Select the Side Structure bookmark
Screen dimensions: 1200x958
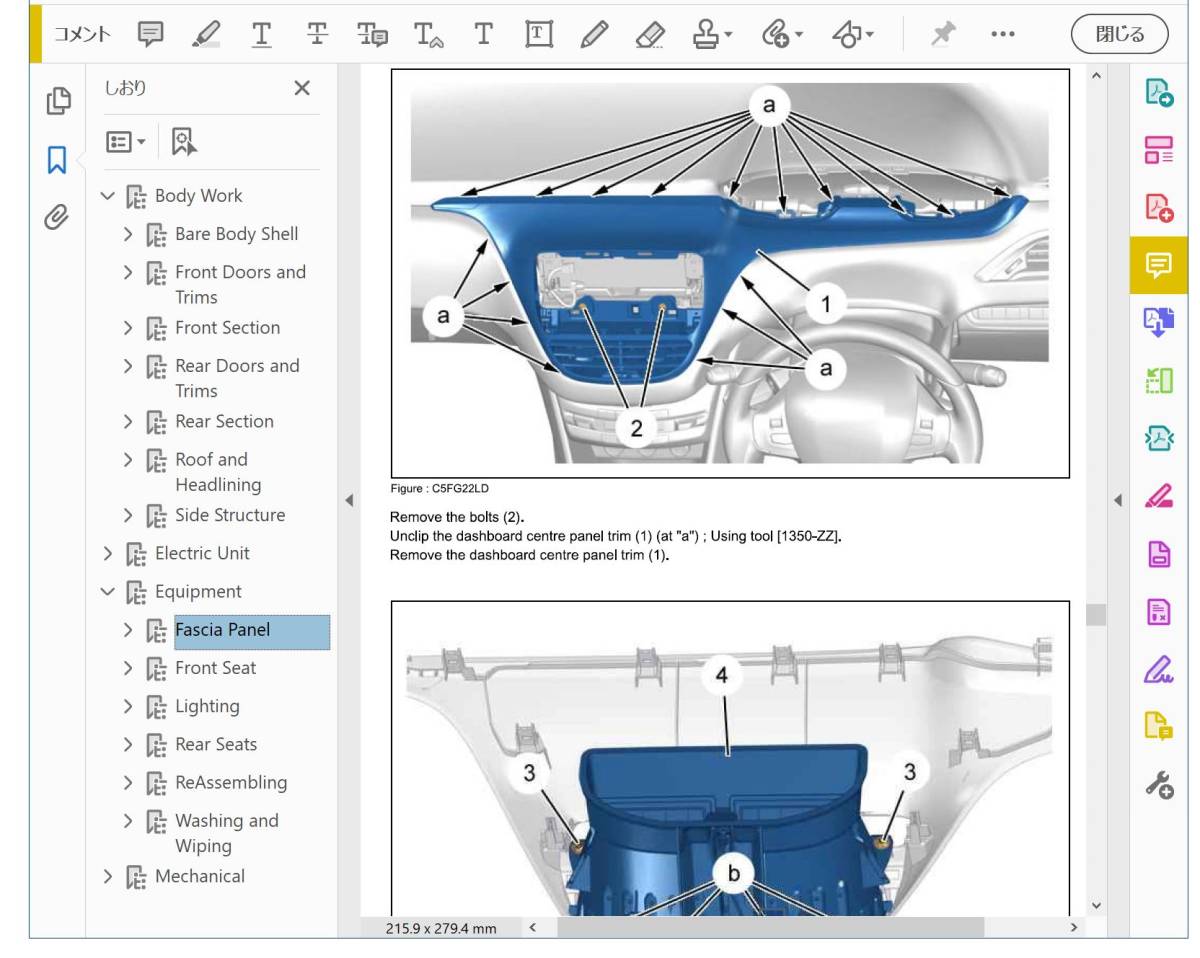pyautogui.click(x=230, y=516)
